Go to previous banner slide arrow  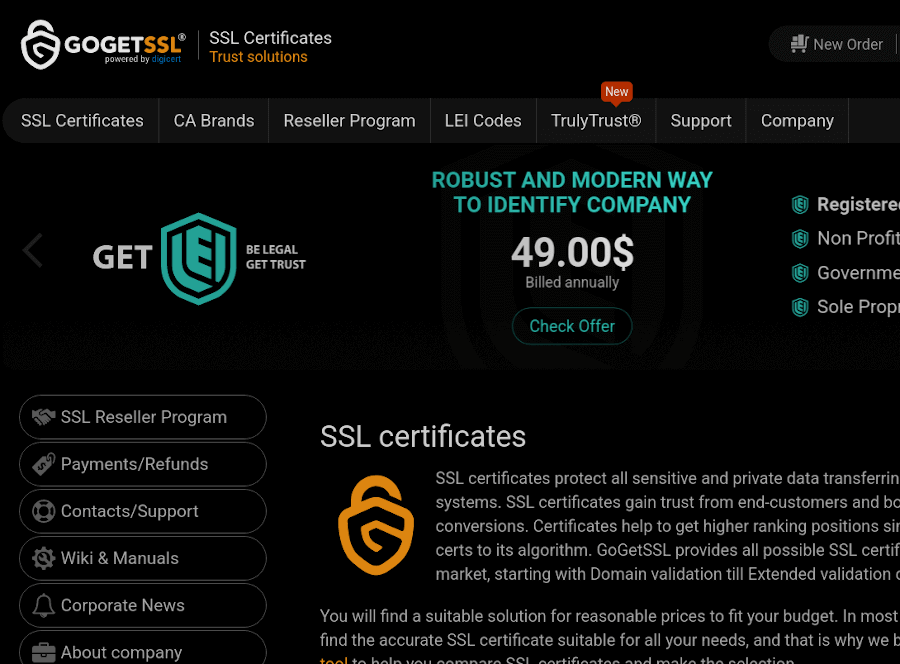33,251
